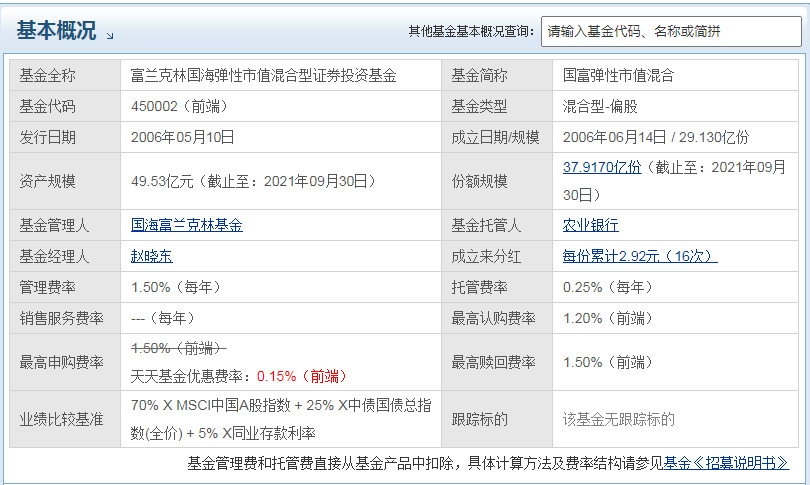Screen dimensions: 810x485
Task: Click the fund search input field
Action: (x=670, y=31)
